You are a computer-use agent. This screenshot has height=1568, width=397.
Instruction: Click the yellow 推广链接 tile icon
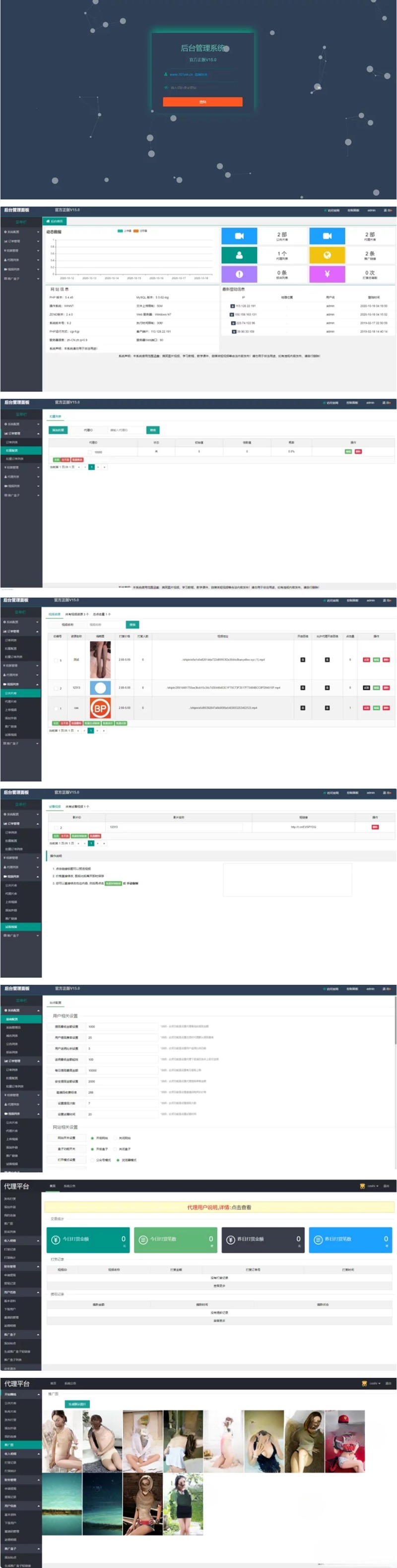point(327,255)
